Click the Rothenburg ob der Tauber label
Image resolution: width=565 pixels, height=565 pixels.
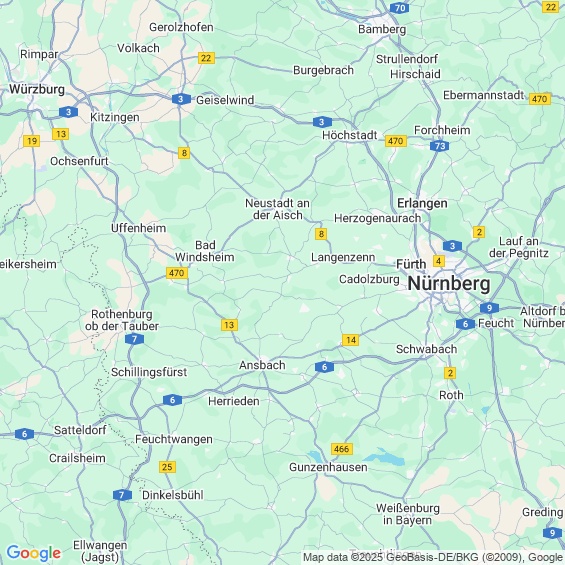click(122, 320)
